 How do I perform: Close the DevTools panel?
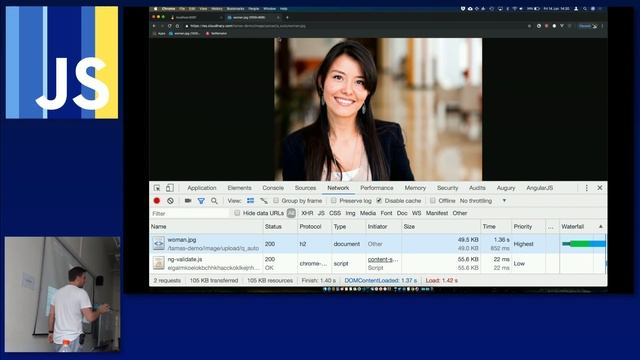[x=600, y=188]
